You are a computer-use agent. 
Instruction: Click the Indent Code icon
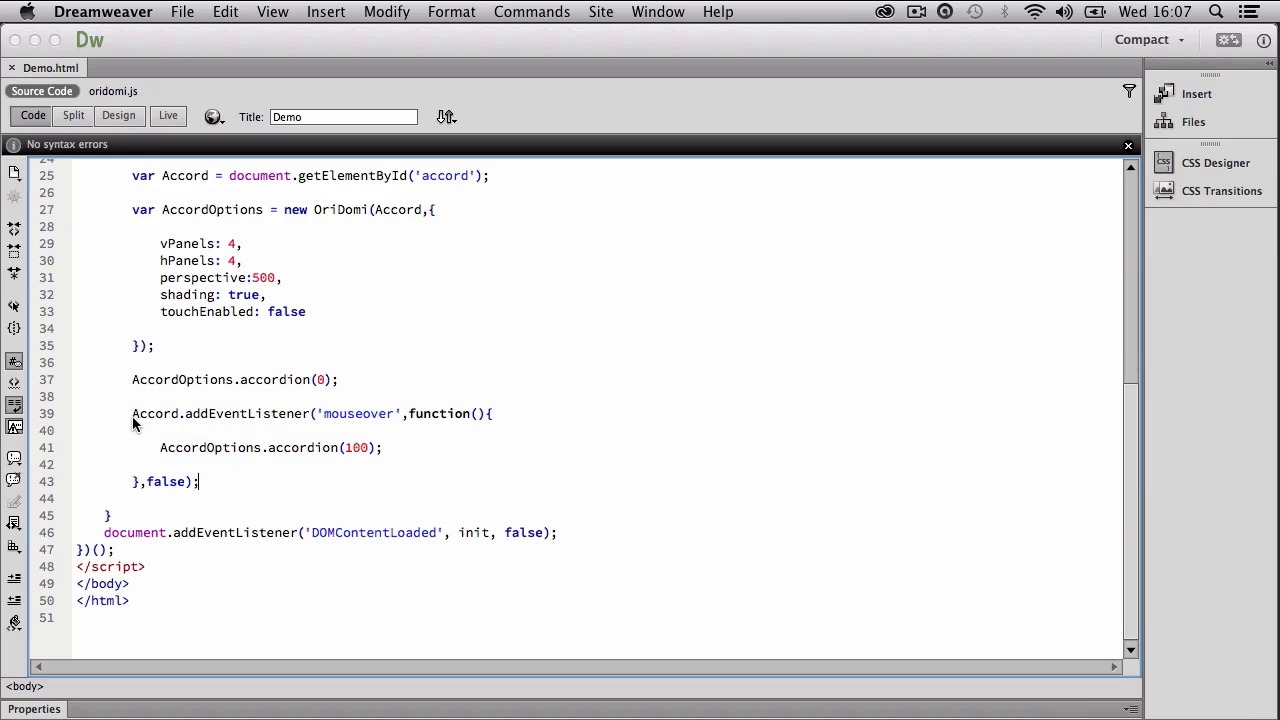pyautogui.click(x=14, y=579)
